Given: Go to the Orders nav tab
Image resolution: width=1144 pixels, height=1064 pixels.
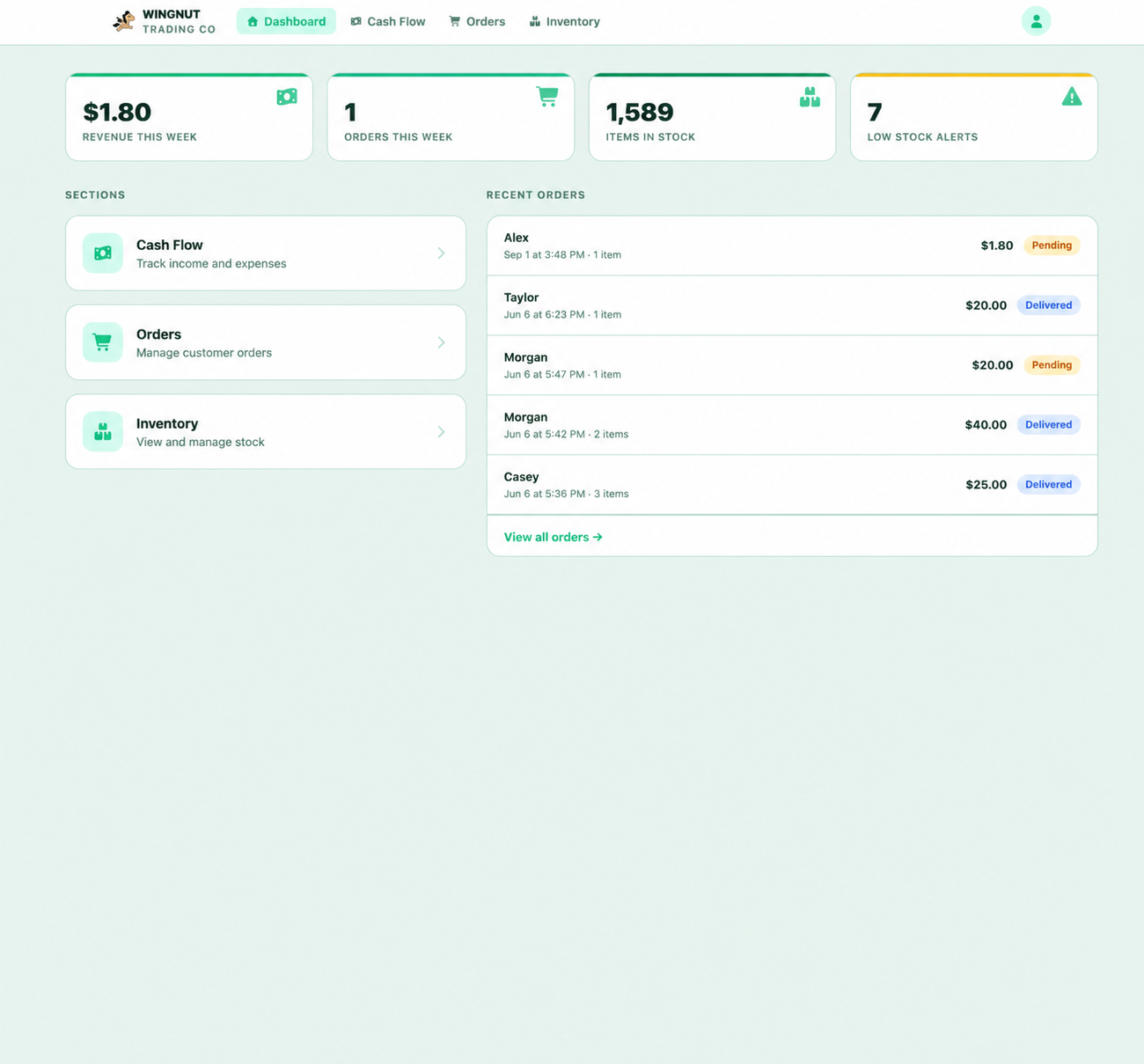Looking at the screenshot, I should coord(477,21).
